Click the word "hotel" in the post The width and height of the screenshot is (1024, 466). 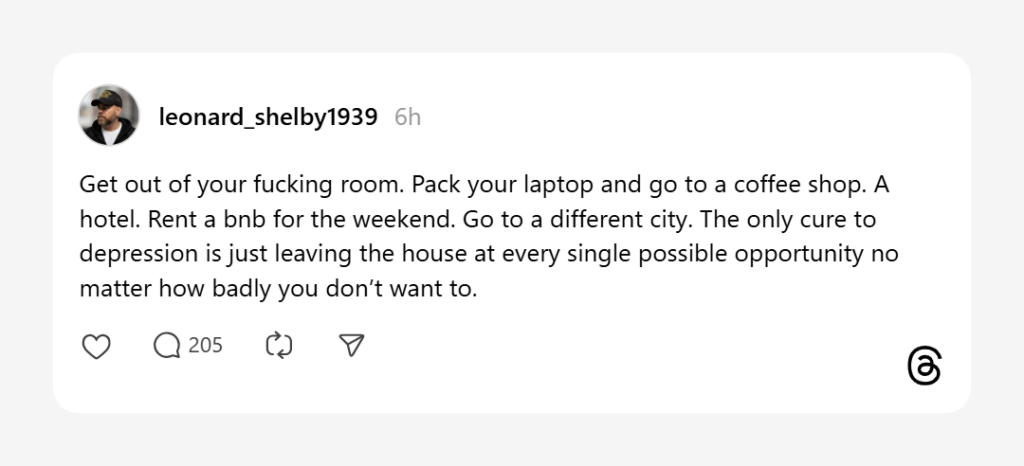[x=106, y=220]
